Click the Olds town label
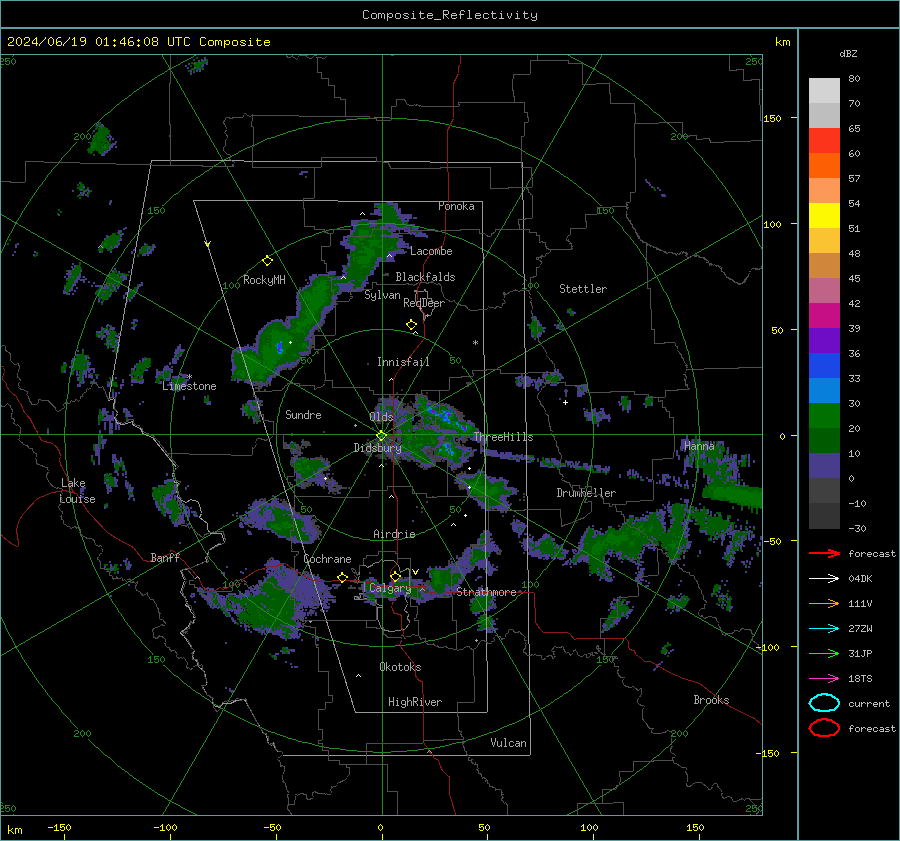Viewport: 900px width, 841px height. point(381,417)
